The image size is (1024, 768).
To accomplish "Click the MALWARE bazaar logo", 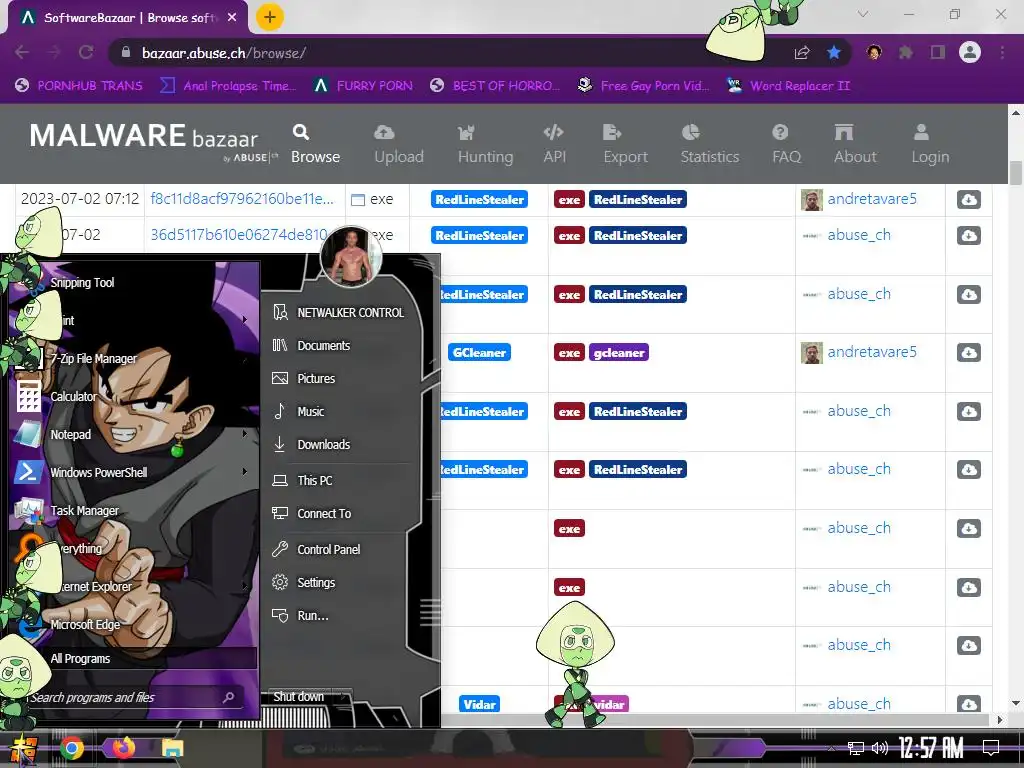I will click(x=153, y=142).
